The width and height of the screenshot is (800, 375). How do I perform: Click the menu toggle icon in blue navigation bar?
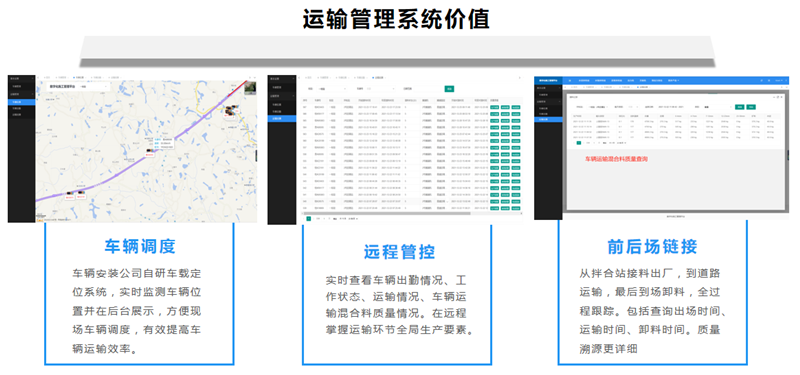pos(569,81)
